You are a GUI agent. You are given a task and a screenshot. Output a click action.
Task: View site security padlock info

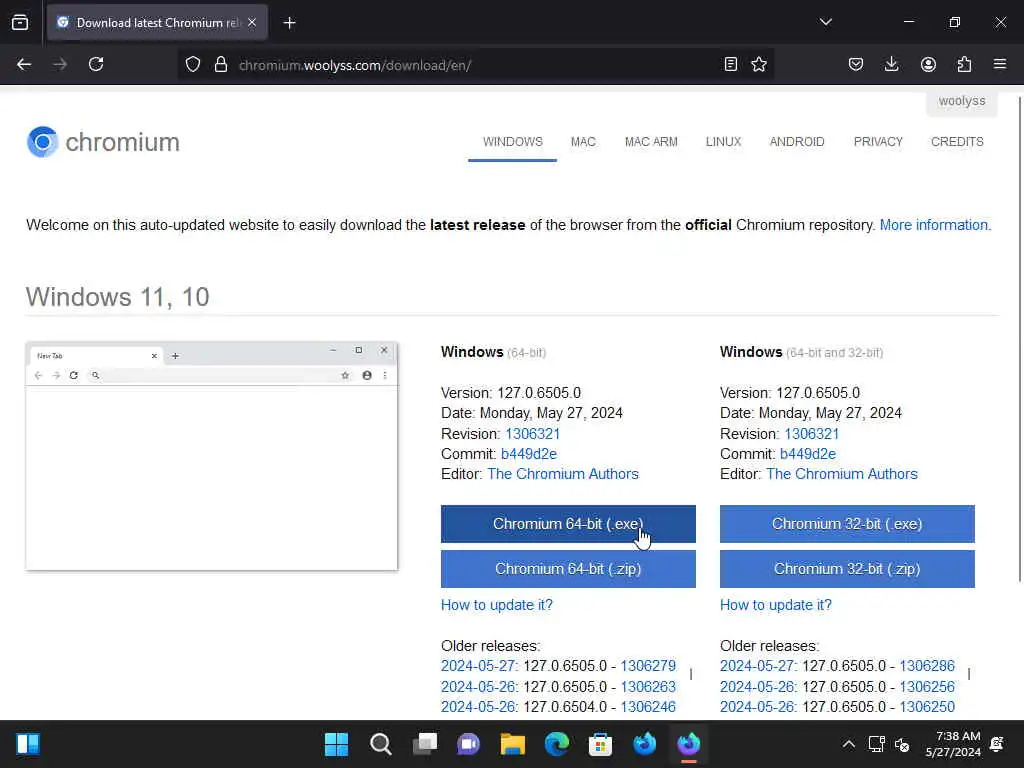coord(221,64)
